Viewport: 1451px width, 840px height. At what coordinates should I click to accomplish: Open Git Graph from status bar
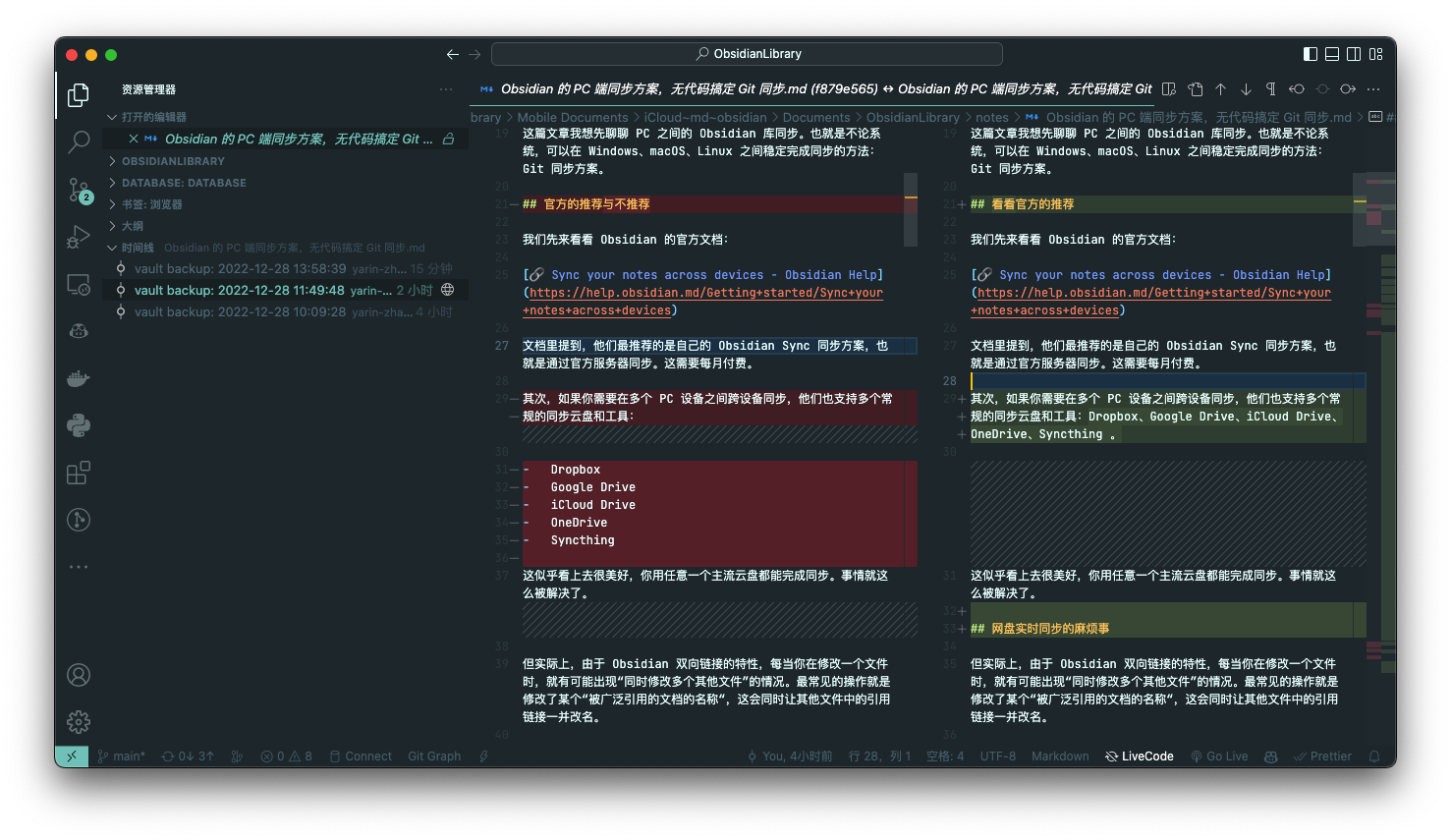coord(434,756)
